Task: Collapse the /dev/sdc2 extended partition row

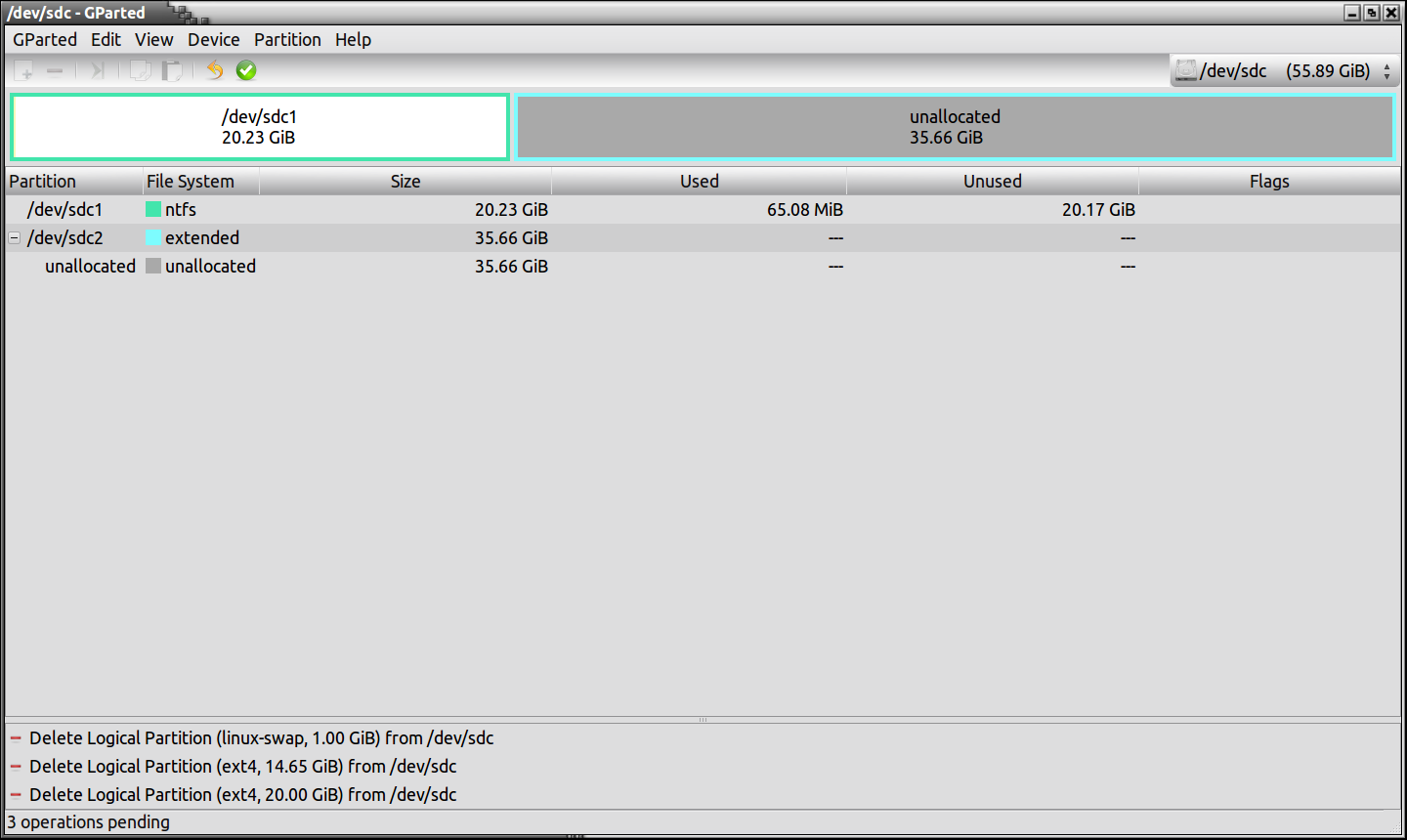Action: (x=15, y=237)
